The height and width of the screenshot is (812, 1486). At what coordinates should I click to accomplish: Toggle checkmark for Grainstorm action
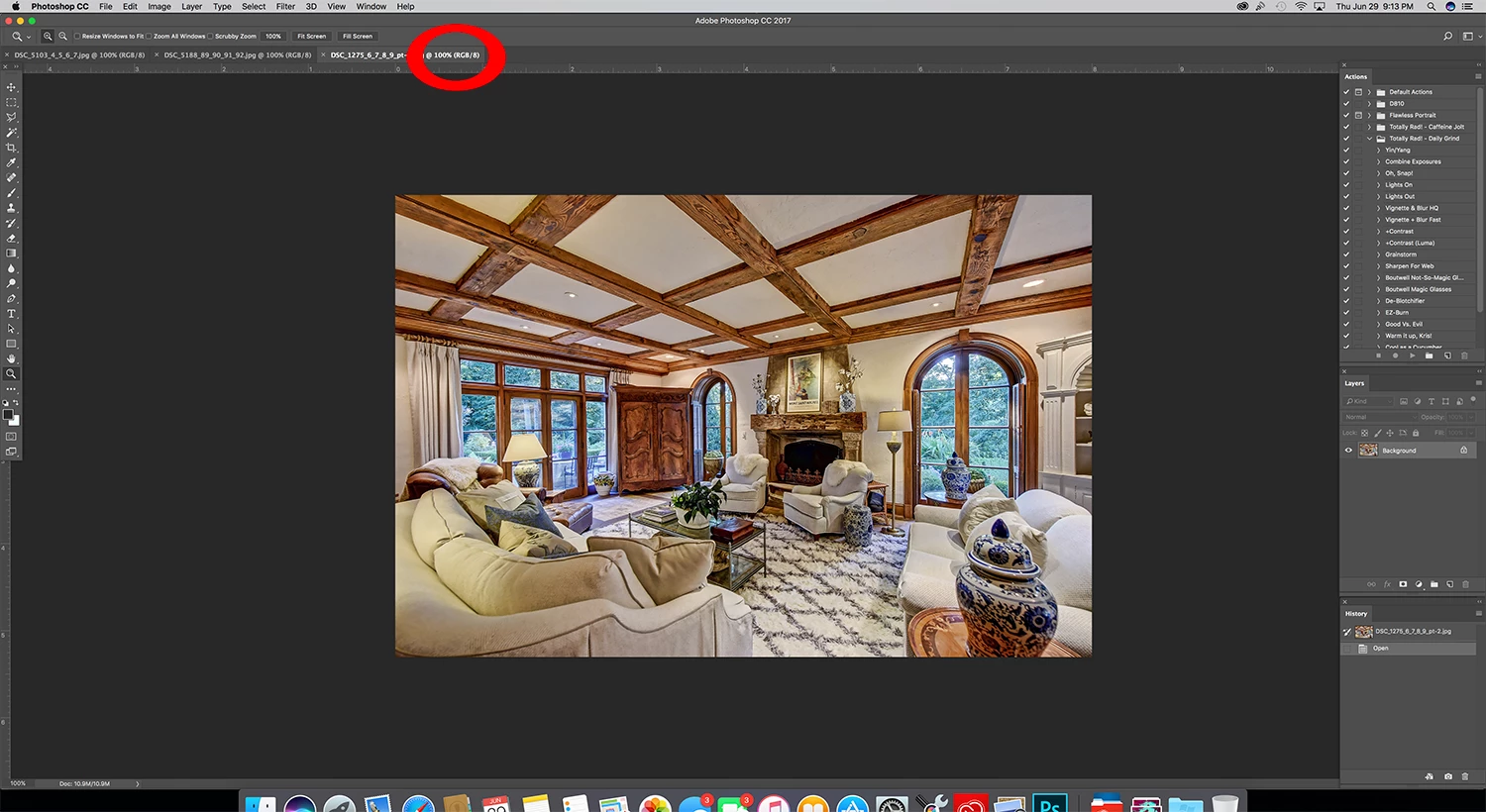tap(1346, 254)
